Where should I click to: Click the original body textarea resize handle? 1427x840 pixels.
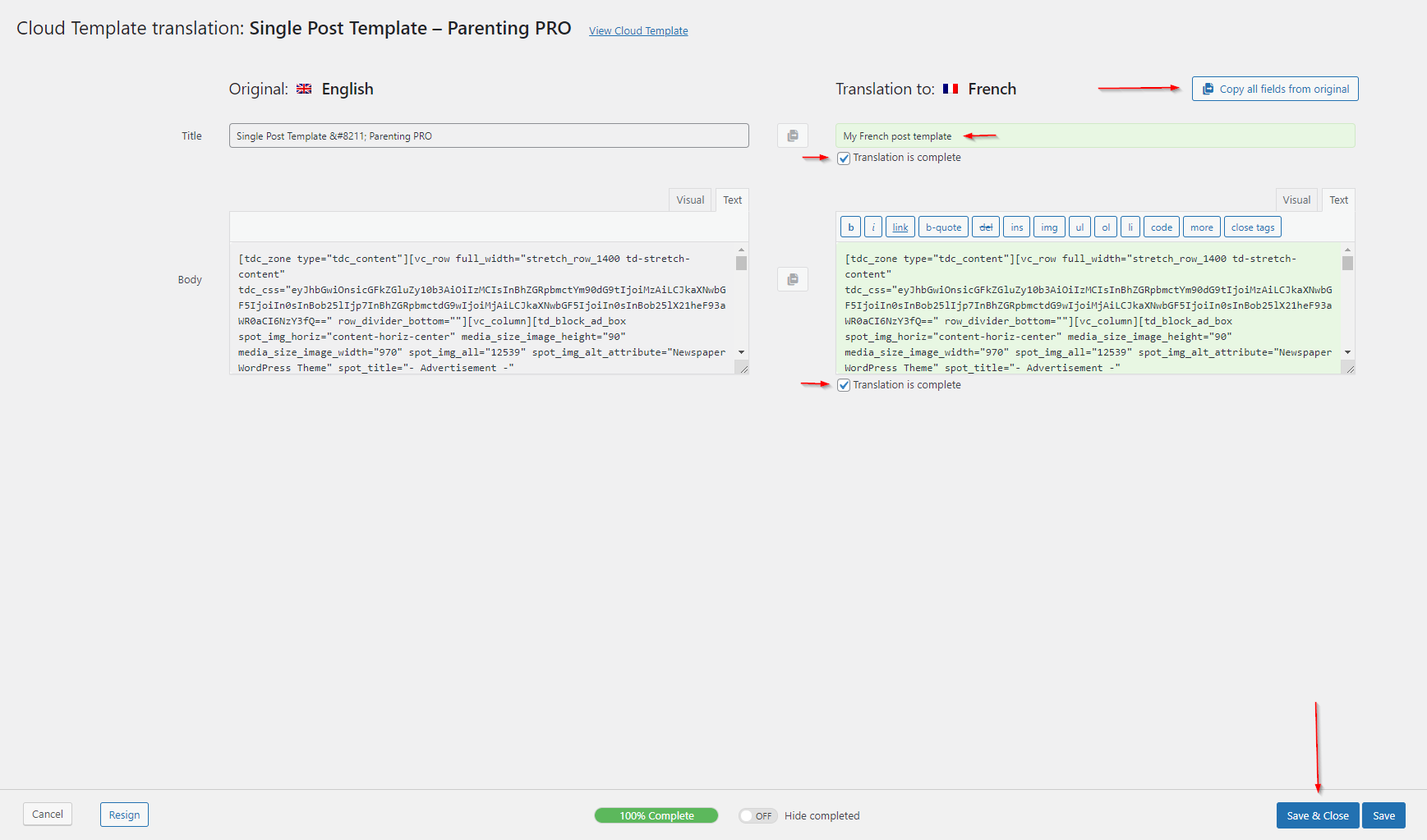(x=743, y=368)
